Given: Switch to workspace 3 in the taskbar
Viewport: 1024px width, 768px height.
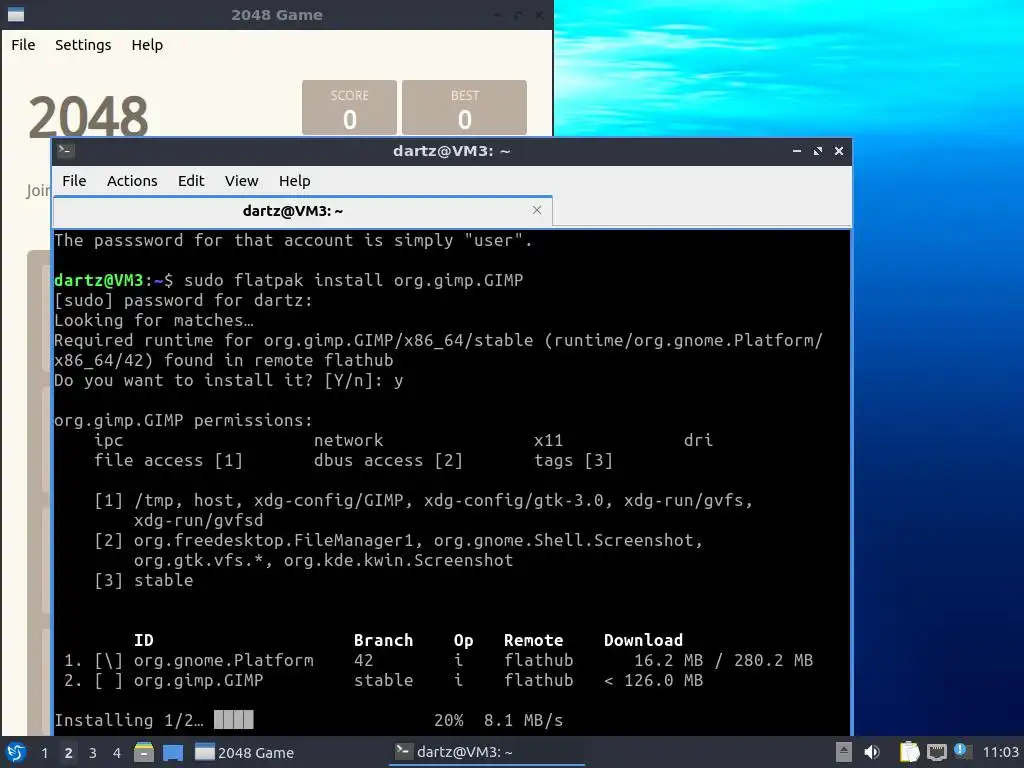Looking at the screenshot, I should (x=93, y=753).
